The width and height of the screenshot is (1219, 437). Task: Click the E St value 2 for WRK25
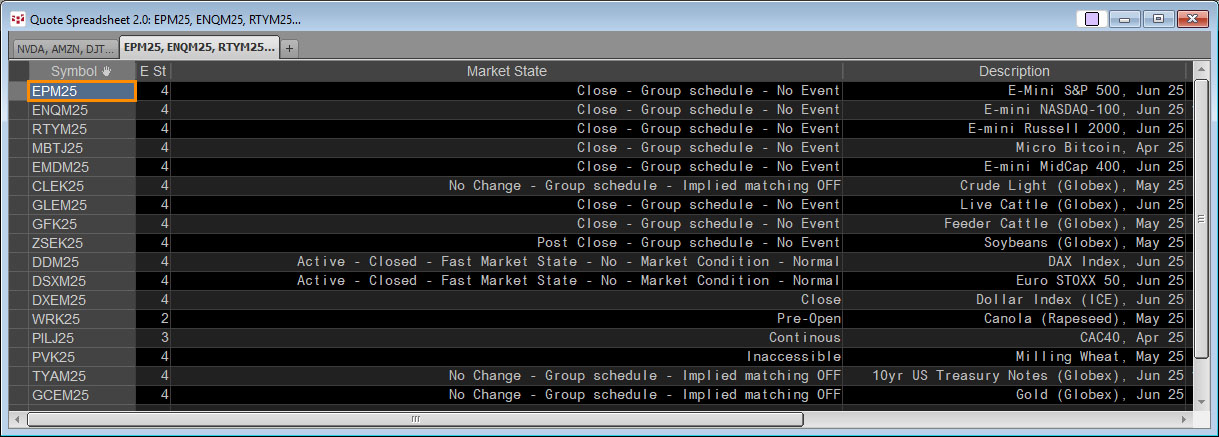(x=164, y=319)
